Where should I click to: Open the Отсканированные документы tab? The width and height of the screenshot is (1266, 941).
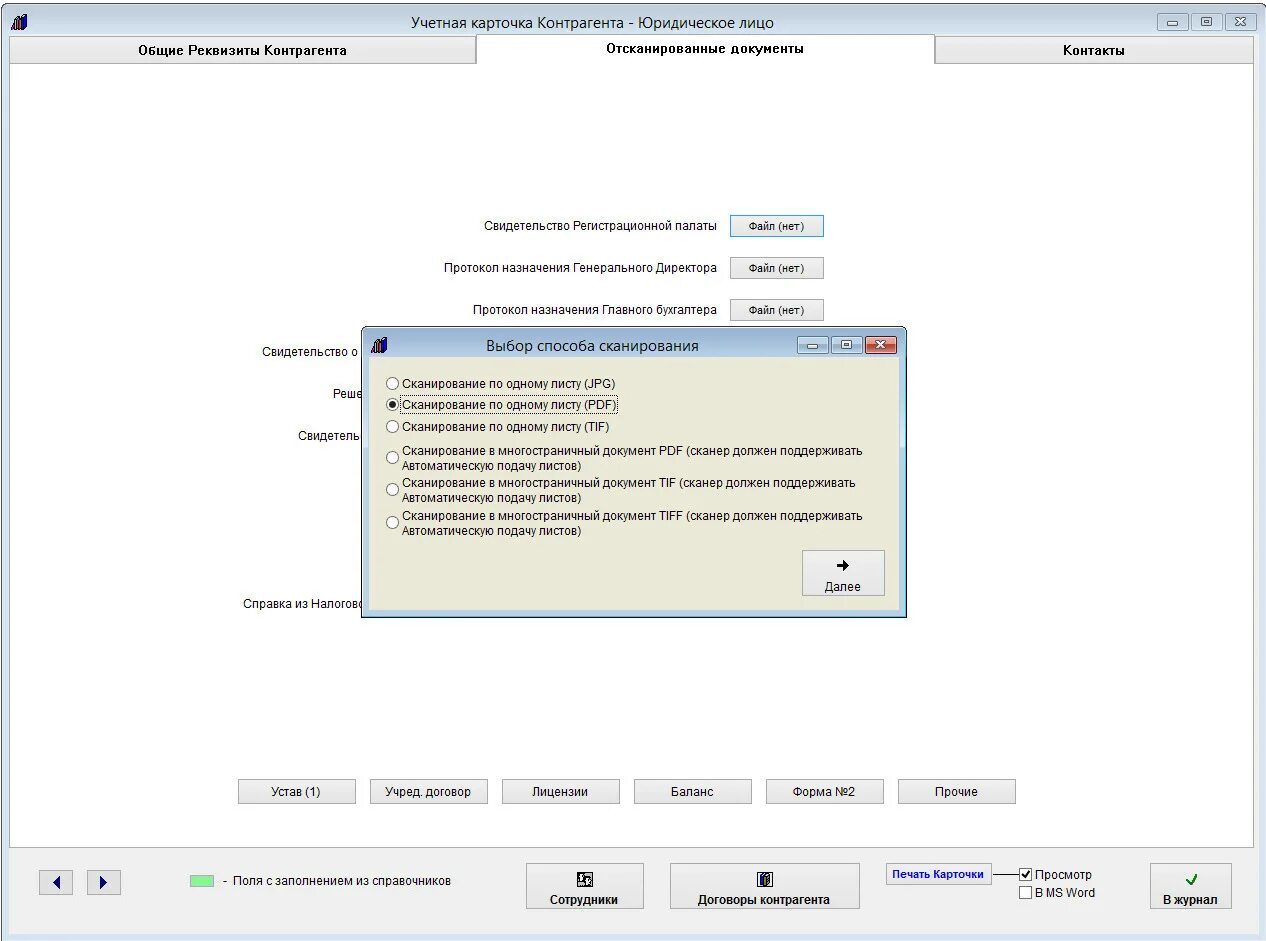coord(705,49)
